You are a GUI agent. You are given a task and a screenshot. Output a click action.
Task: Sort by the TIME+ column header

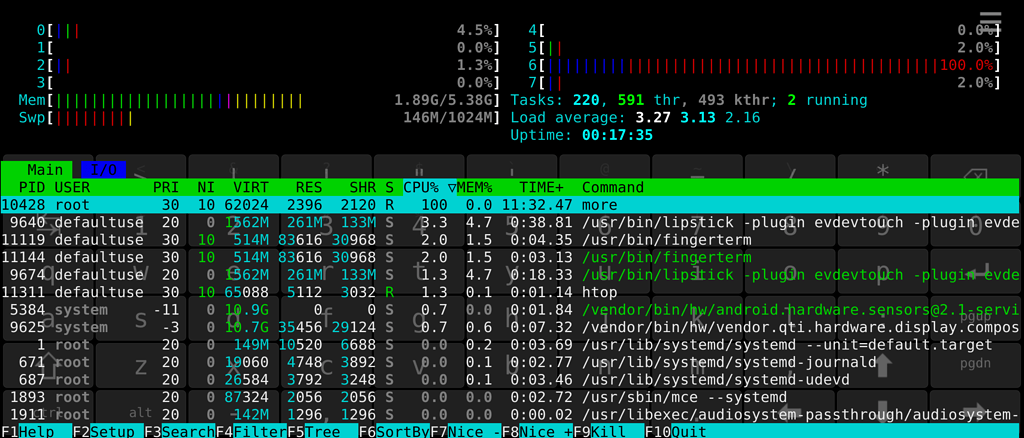(541, 187)
